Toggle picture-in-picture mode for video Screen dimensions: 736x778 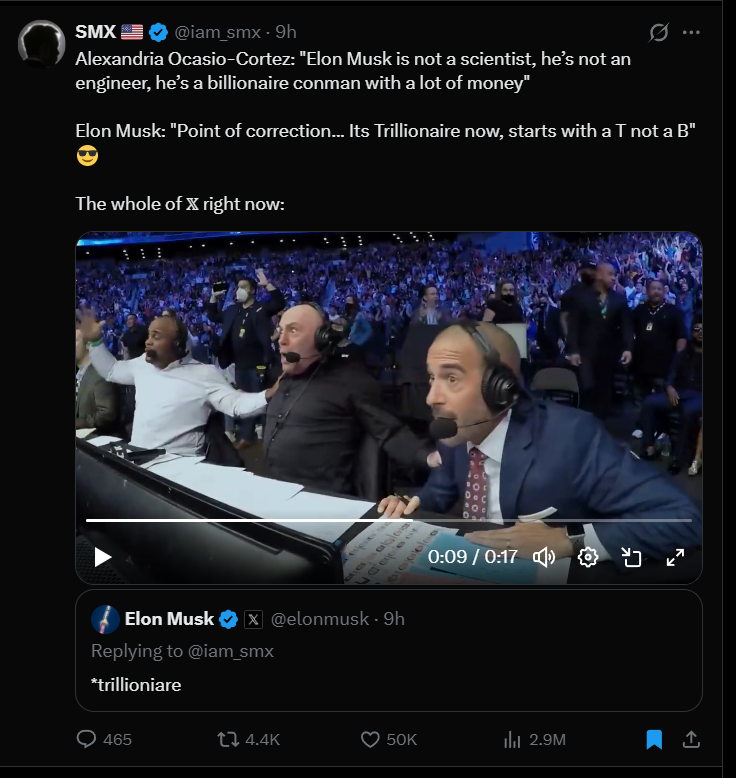[632, 557]
